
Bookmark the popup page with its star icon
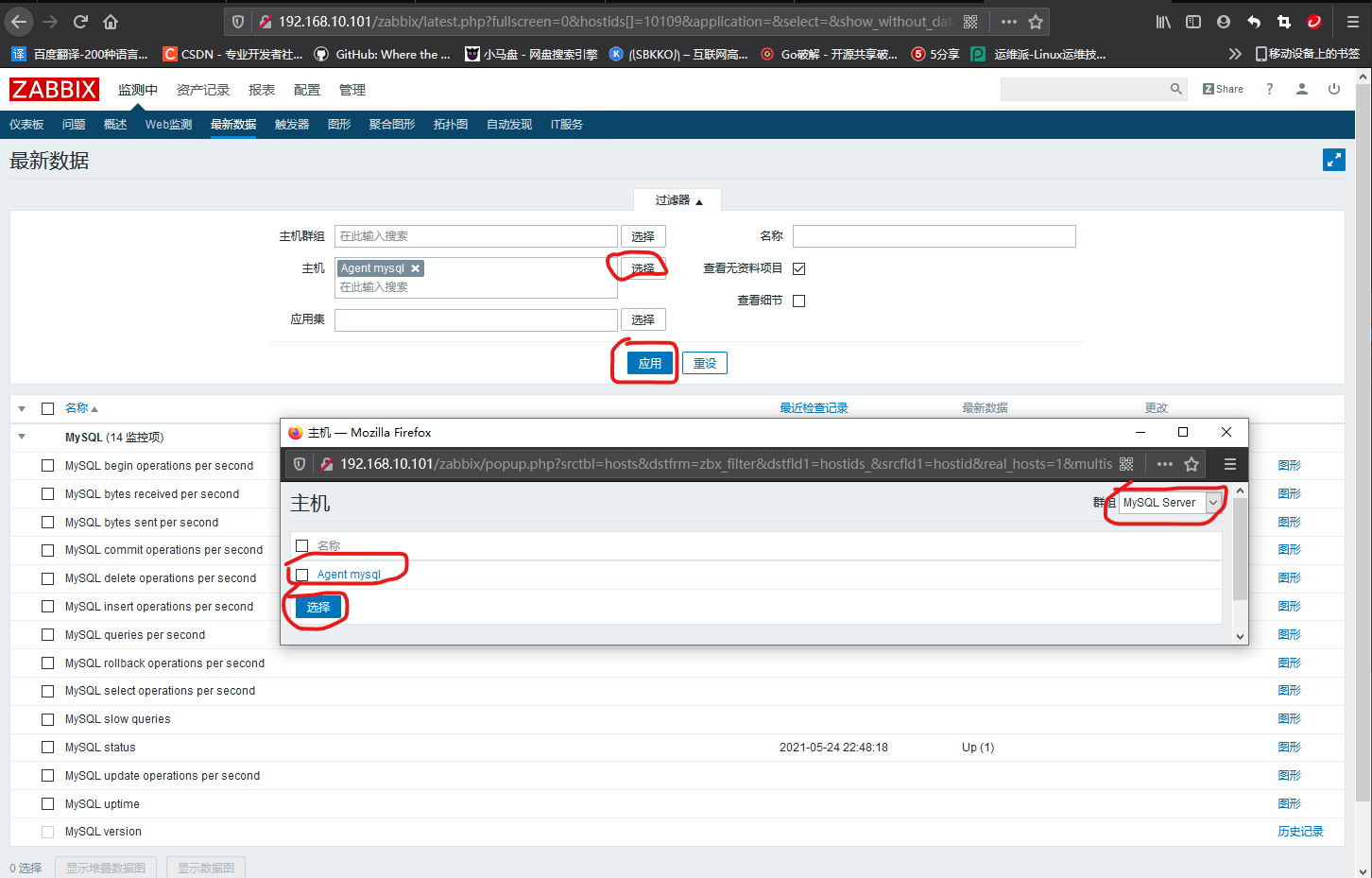(x=1192, y=464)
